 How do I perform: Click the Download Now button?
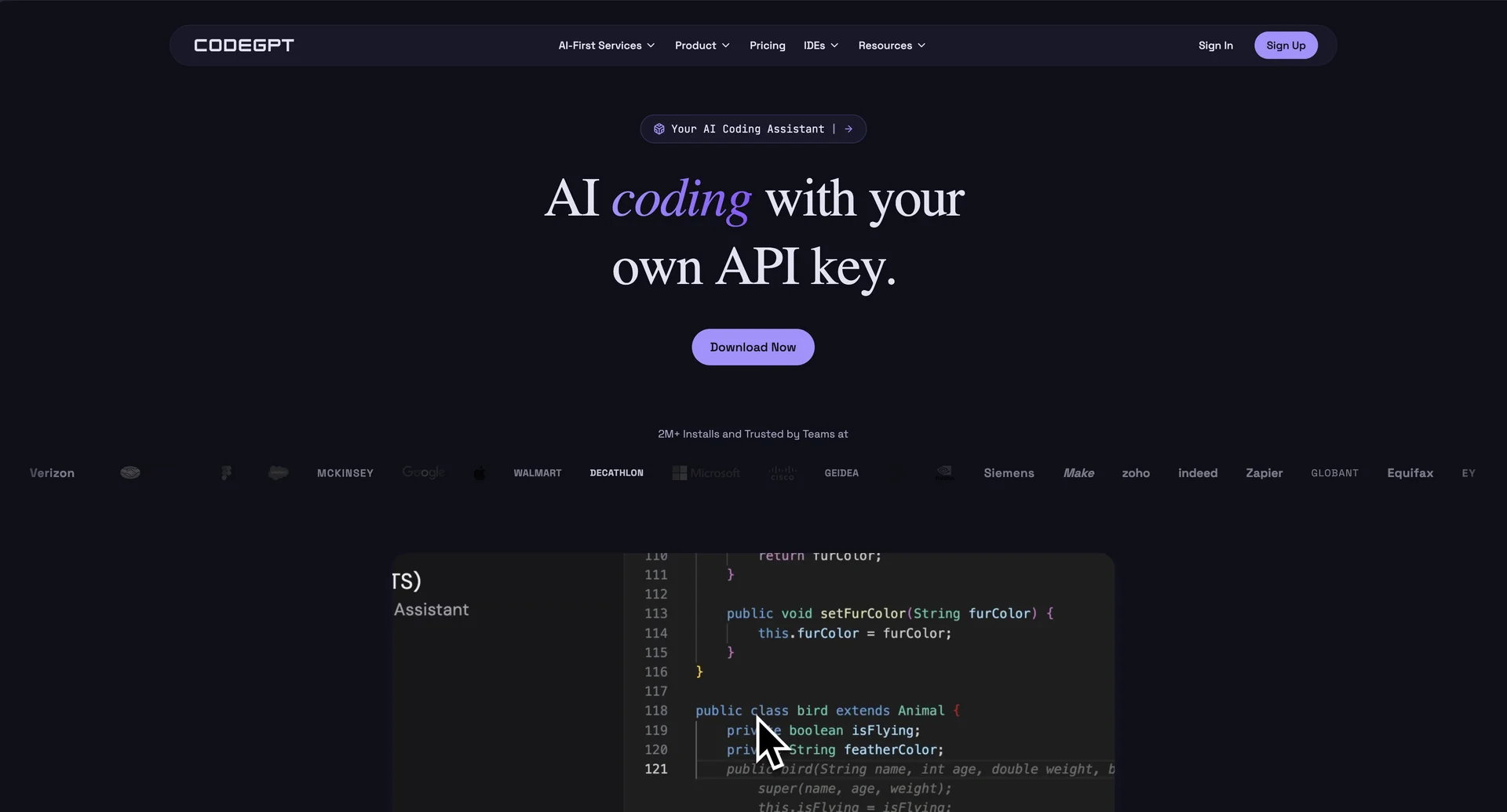[x=753, y=347]
